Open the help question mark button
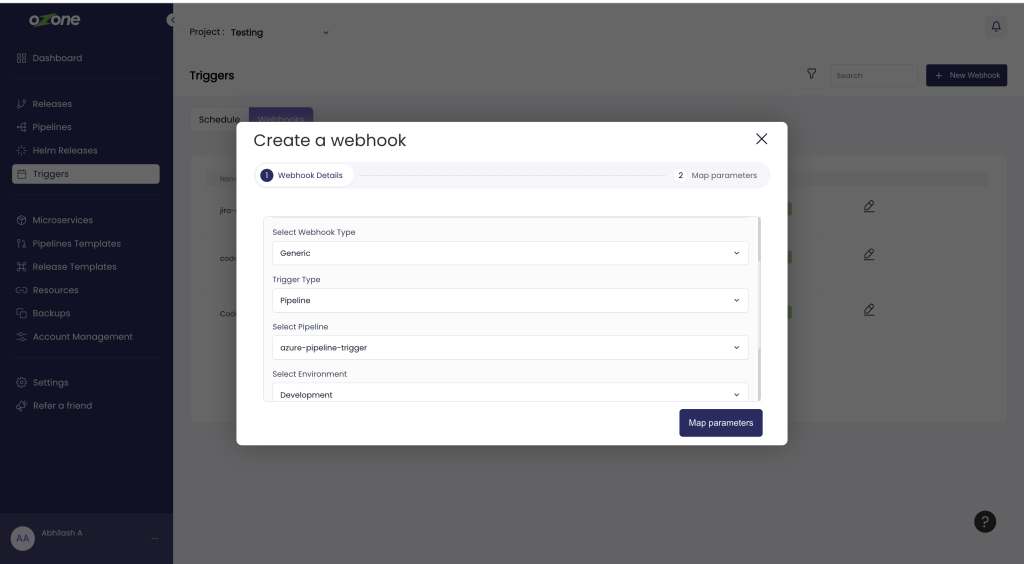Image resolution: width=1024 pixels, height=564 pixels. click(985, 522)
